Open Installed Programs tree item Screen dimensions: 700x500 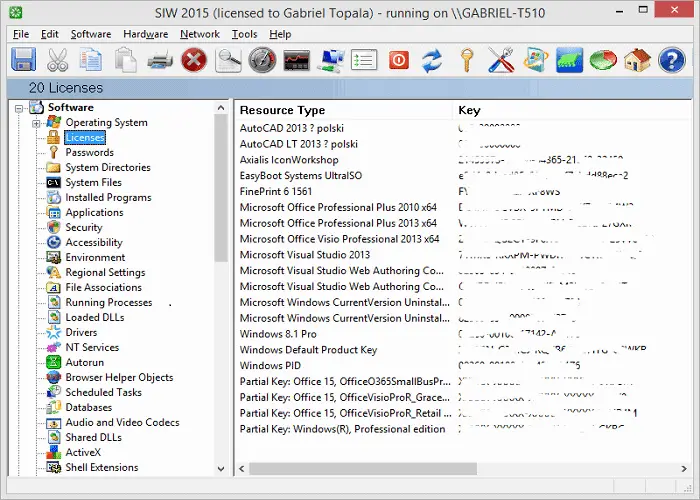(x=108, y=197)
